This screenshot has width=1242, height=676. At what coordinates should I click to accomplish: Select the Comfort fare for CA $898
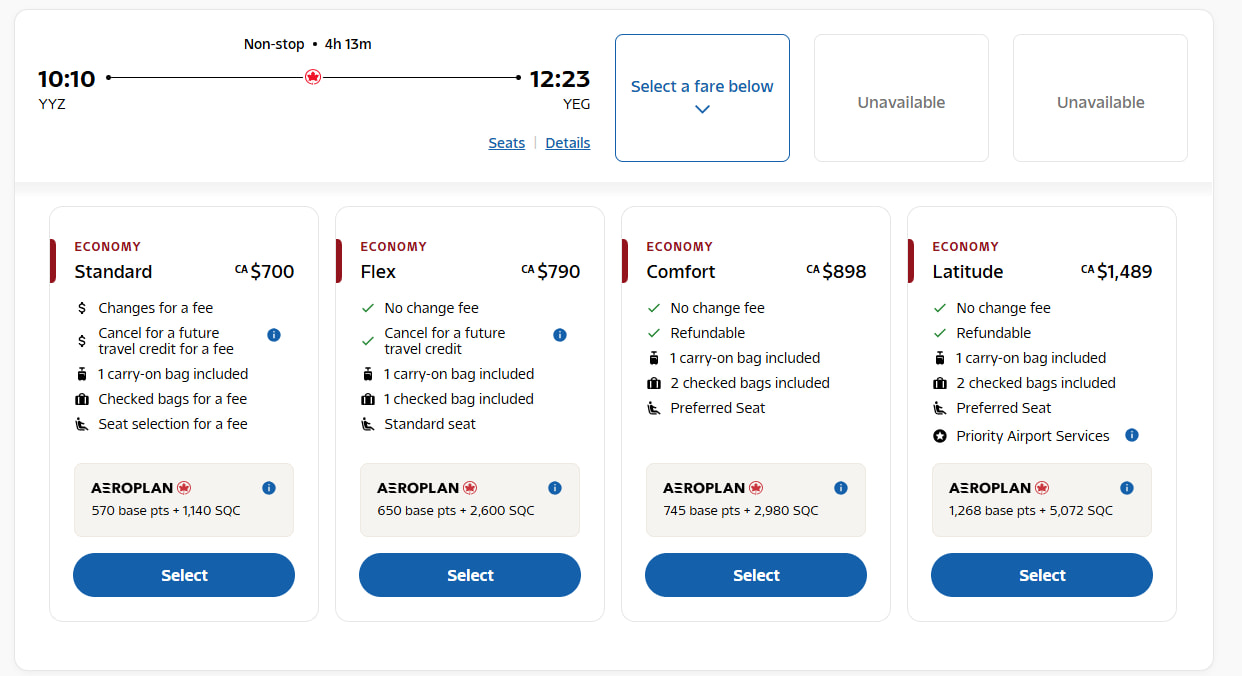(x=756, y=575)
